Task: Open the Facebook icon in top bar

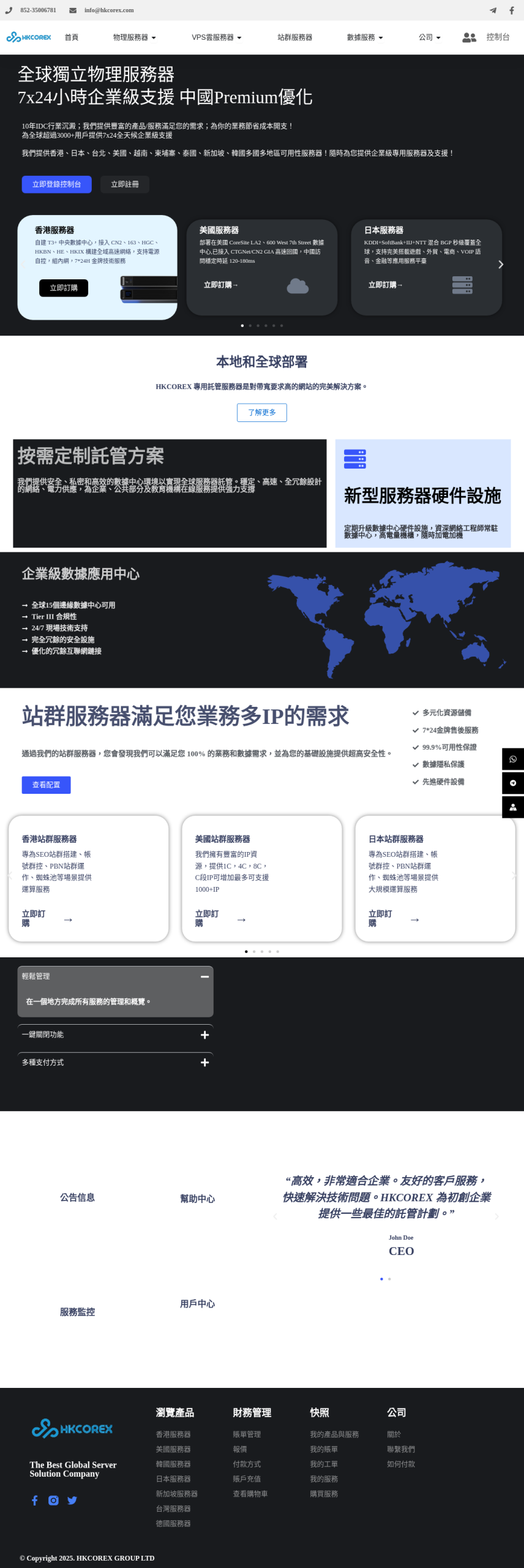Action: (x=512, y=10)
